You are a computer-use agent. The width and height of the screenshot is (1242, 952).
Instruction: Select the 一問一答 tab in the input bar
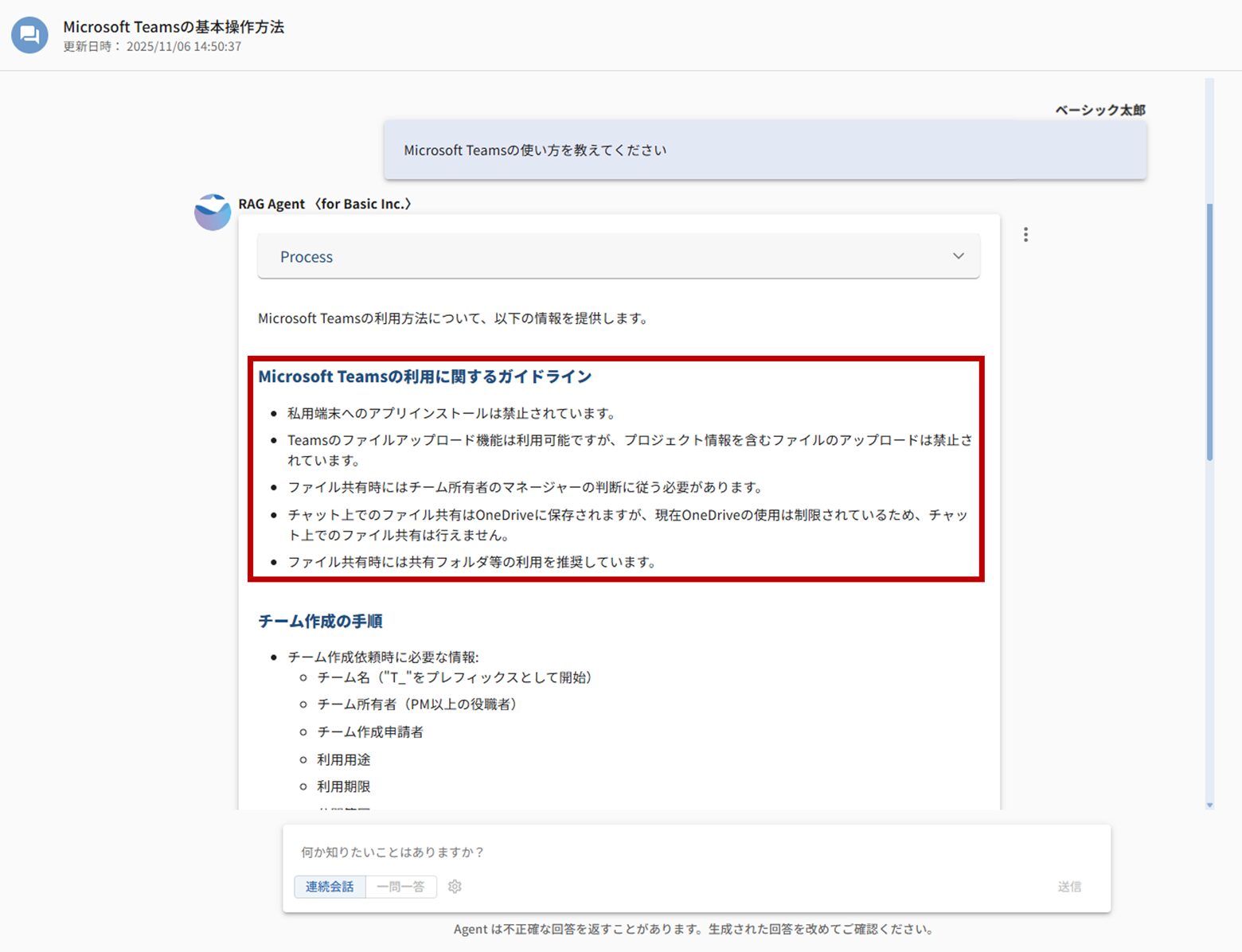401,886
